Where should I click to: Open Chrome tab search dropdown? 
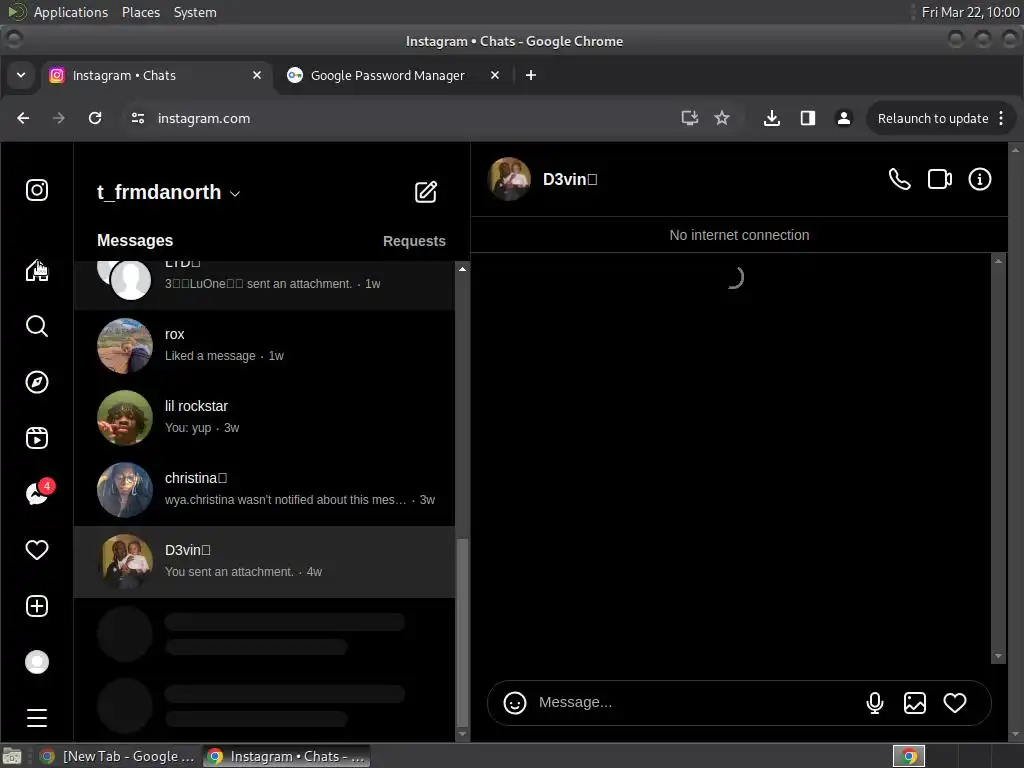click(x=21, y=75)
